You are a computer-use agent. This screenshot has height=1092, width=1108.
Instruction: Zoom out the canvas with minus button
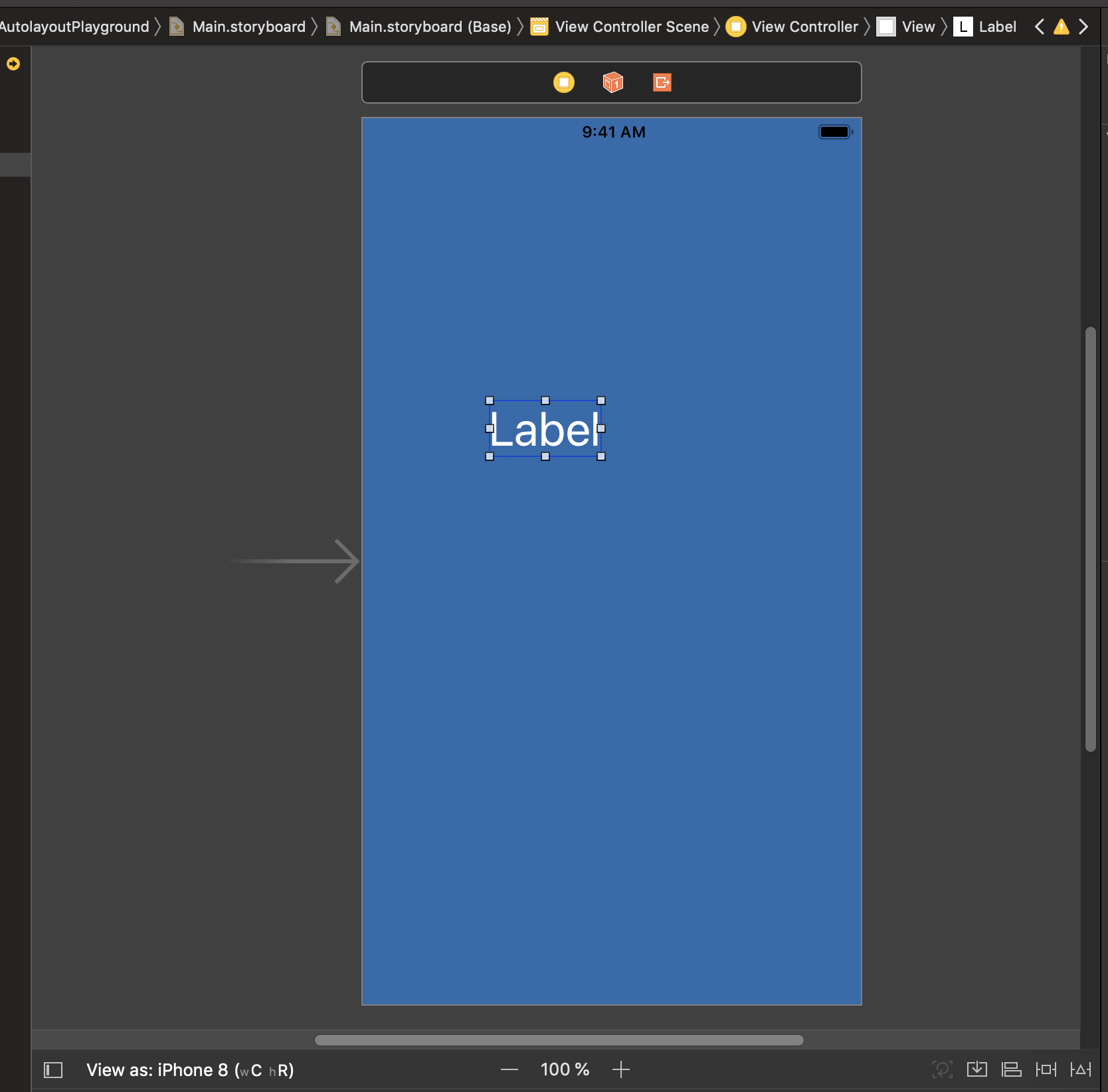pyautogui.click(x=509, y=1069)
